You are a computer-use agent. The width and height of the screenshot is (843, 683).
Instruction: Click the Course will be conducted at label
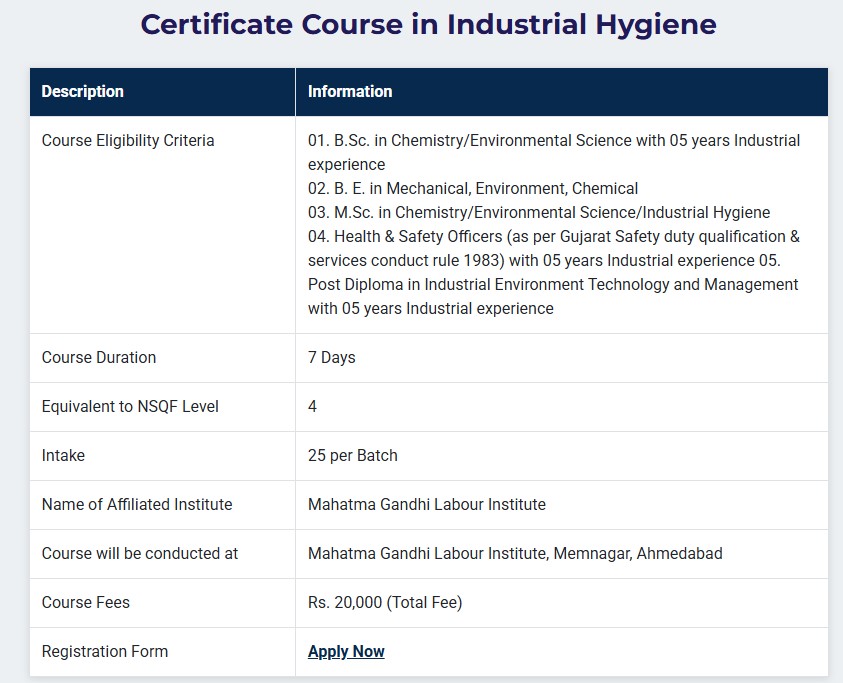coord(140,553)
